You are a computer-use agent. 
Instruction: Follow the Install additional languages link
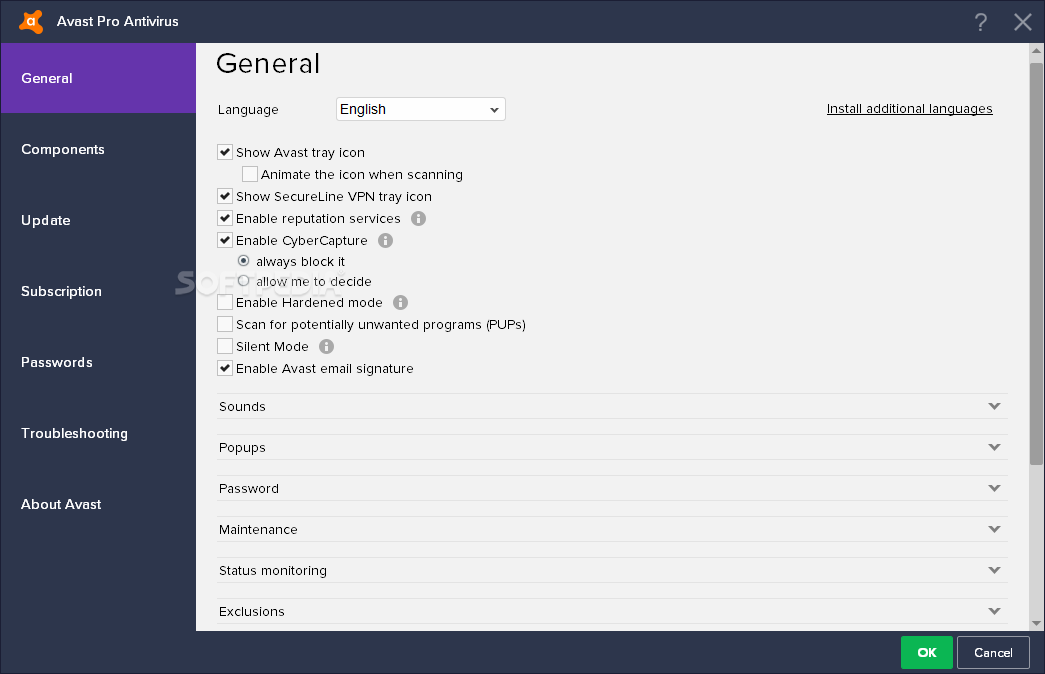tap(909, 109)
